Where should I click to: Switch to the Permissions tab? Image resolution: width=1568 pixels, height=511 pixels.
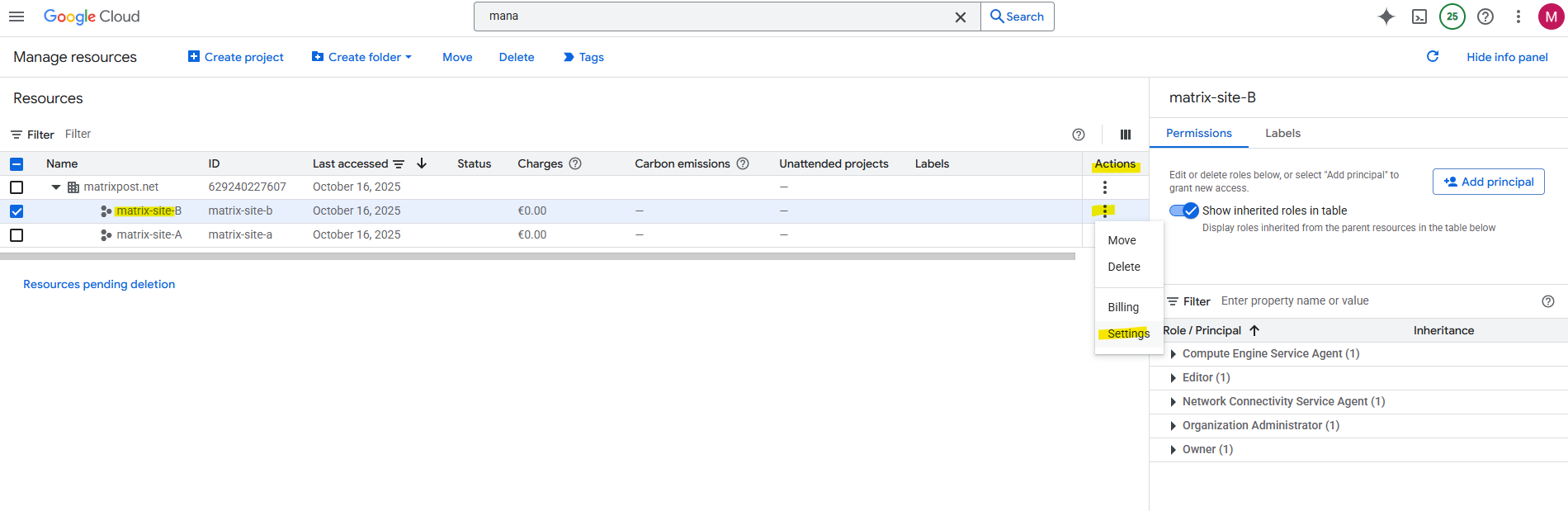(x=1198, y=133)
